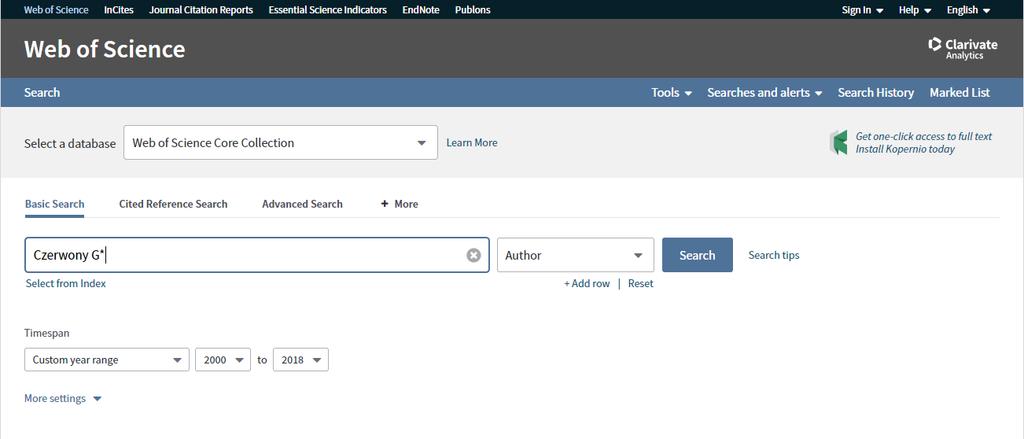Open the English language dropdown

click(968, 10)
